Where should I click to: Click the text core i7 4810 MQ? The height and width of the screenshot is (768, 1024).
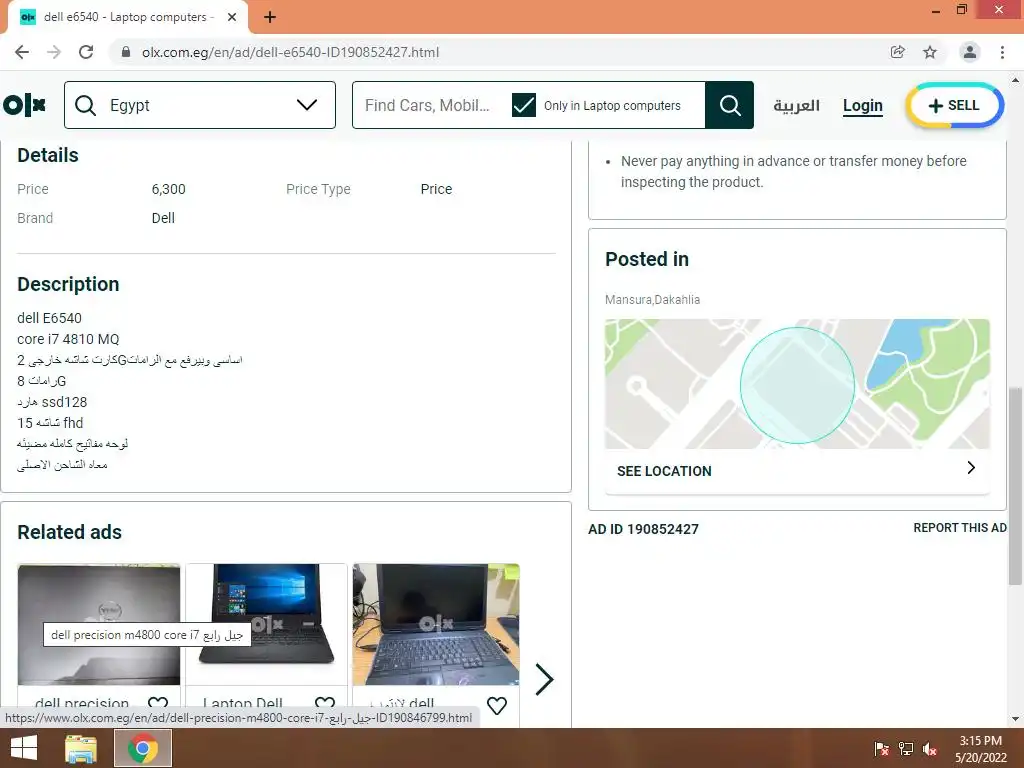pyautogui.click(x=68, y=339)
